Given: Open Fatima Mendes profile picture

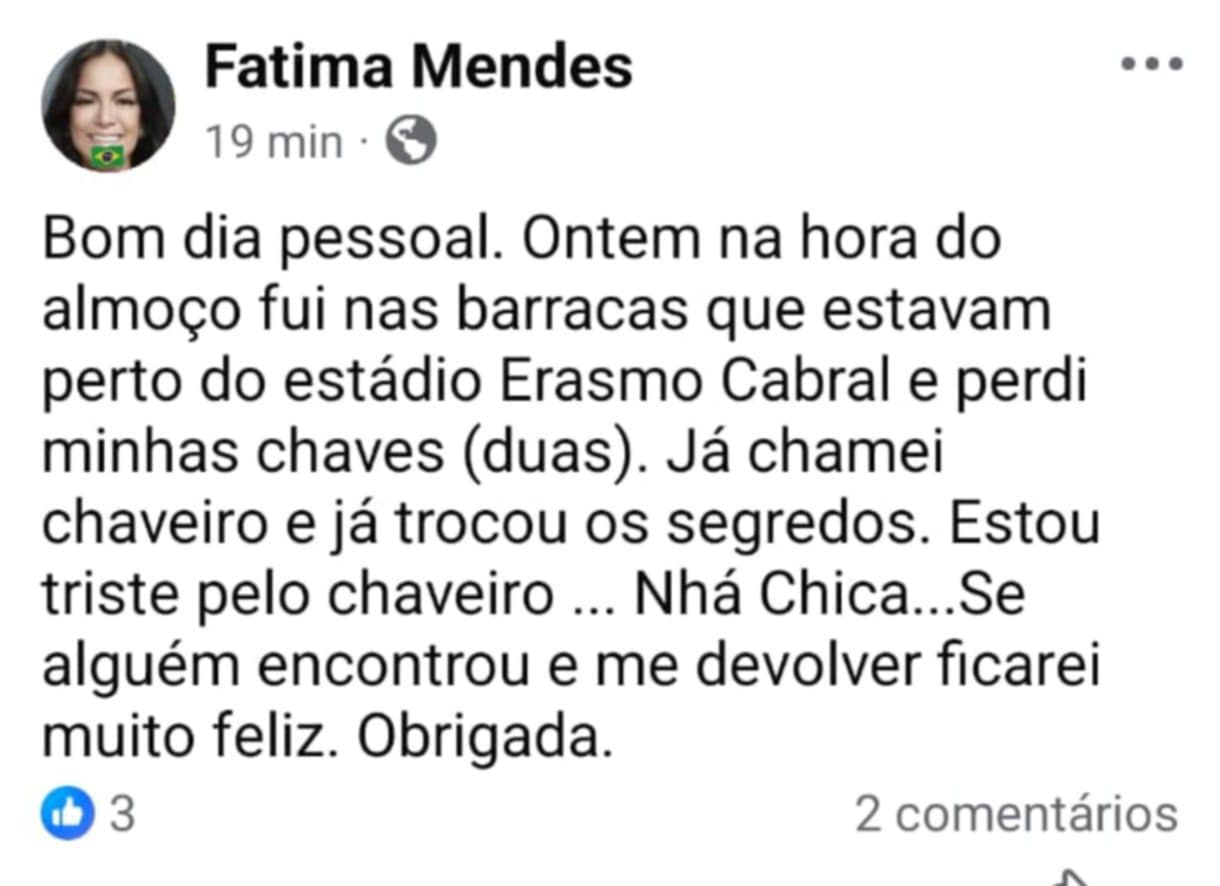Looking at the screenshot, I should [108, 105].
